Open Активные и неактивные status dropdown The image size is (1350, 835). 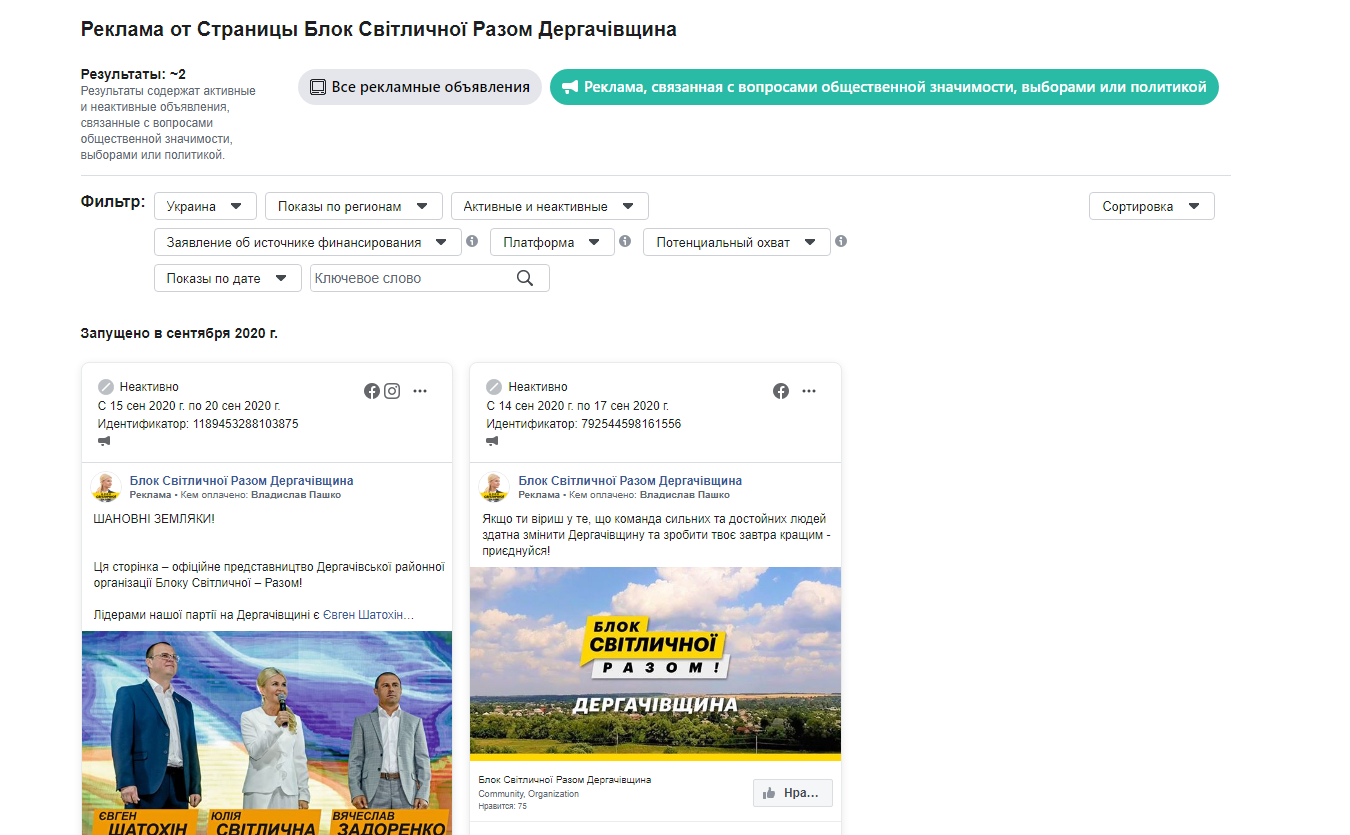[549, 206]
